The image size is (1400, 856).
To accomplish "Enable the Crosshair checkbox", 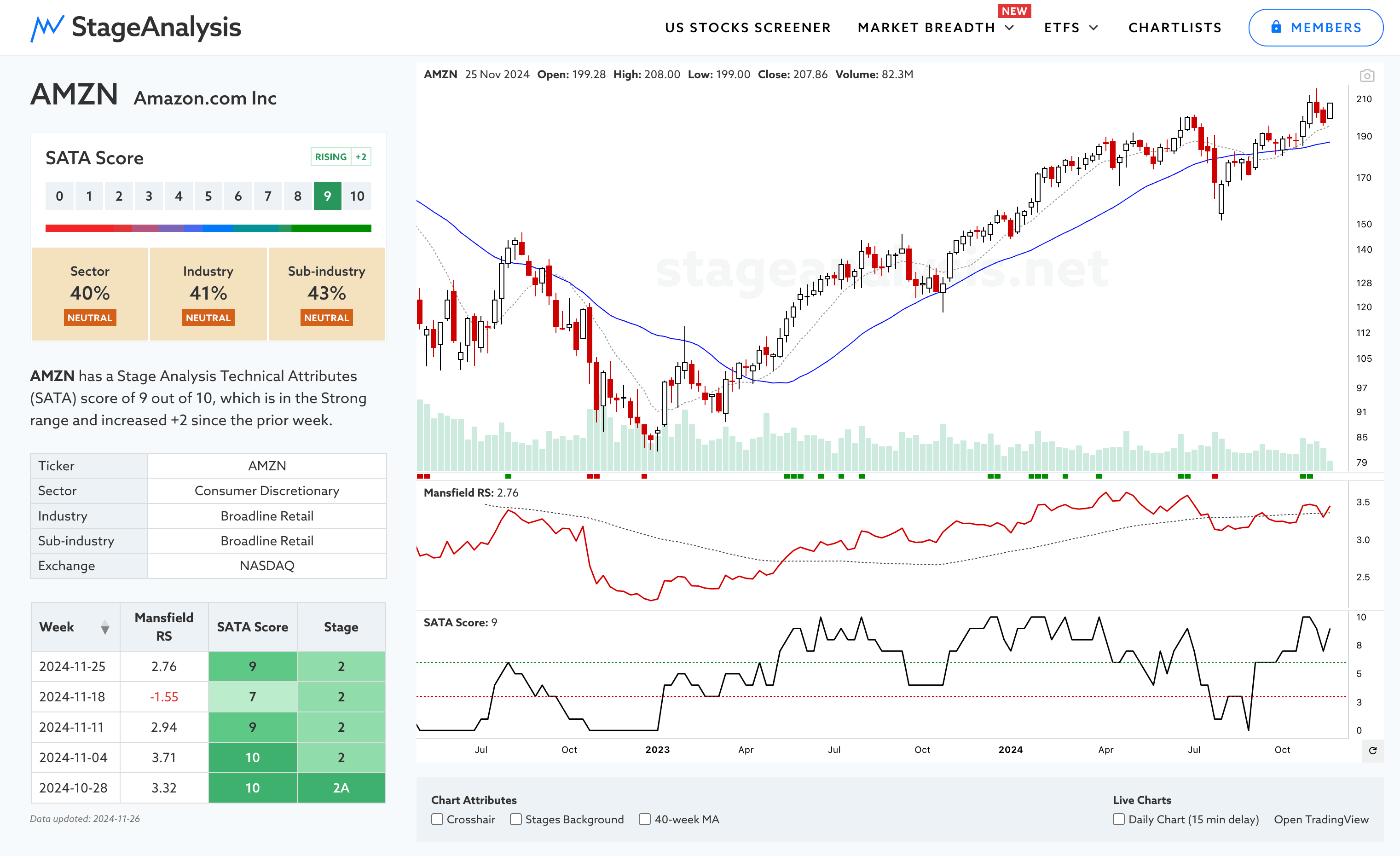I will 438,819.
